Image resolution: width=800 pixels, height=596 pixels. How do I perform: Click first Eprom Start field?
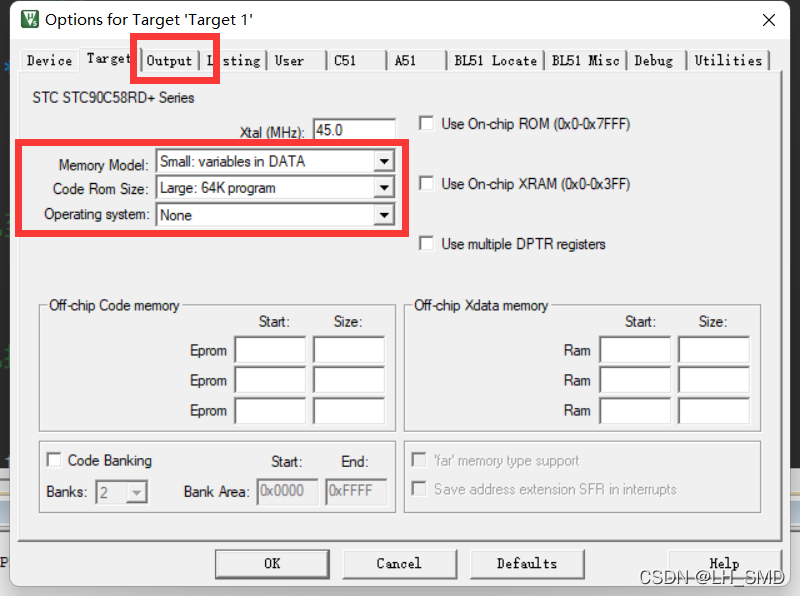pos(270,350)
